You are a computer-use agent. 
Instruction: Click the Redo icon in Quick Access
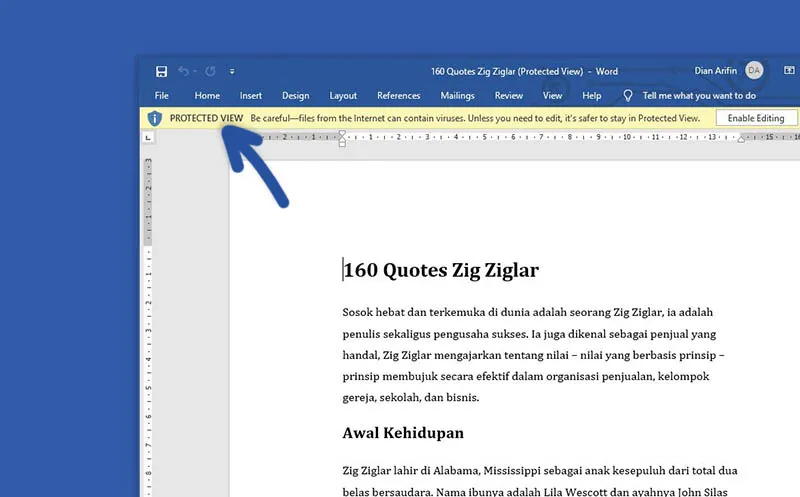click(x=210, y=71)
